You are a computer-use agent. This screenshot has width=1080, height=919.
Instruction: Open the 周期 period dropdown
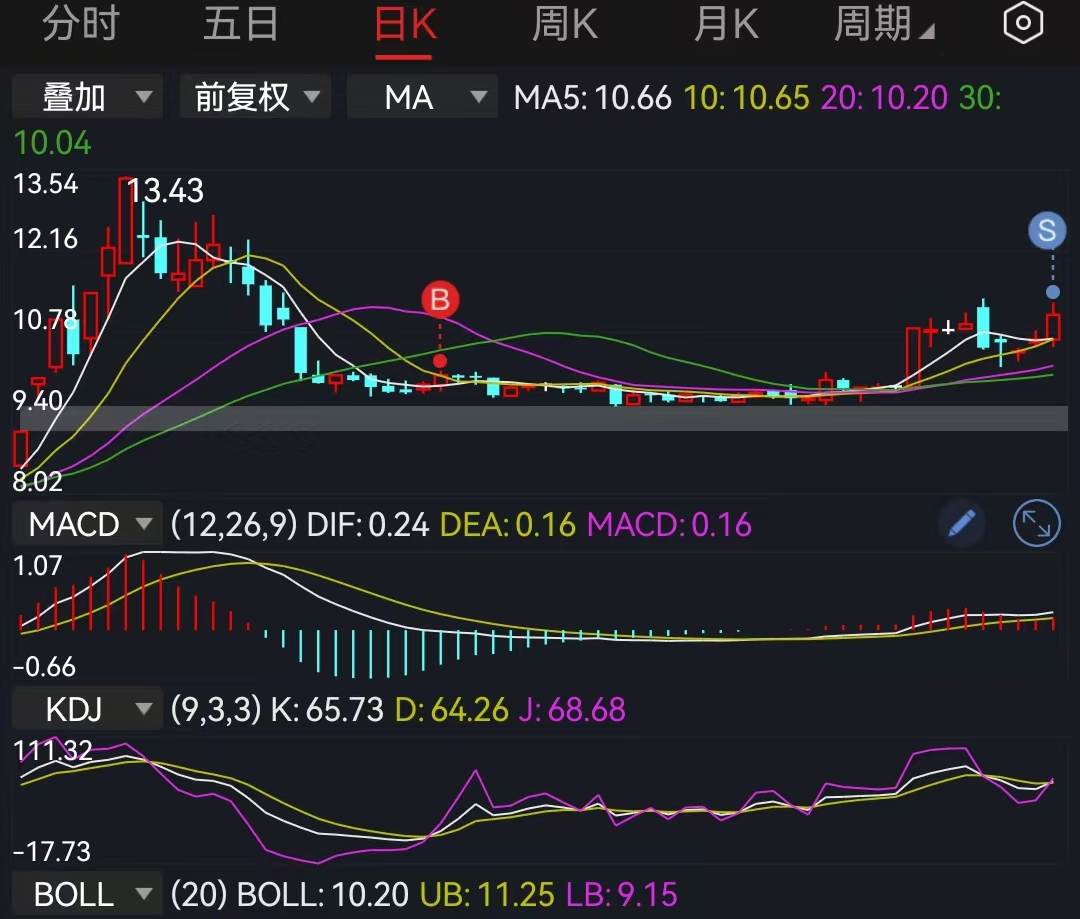[880, 22]
